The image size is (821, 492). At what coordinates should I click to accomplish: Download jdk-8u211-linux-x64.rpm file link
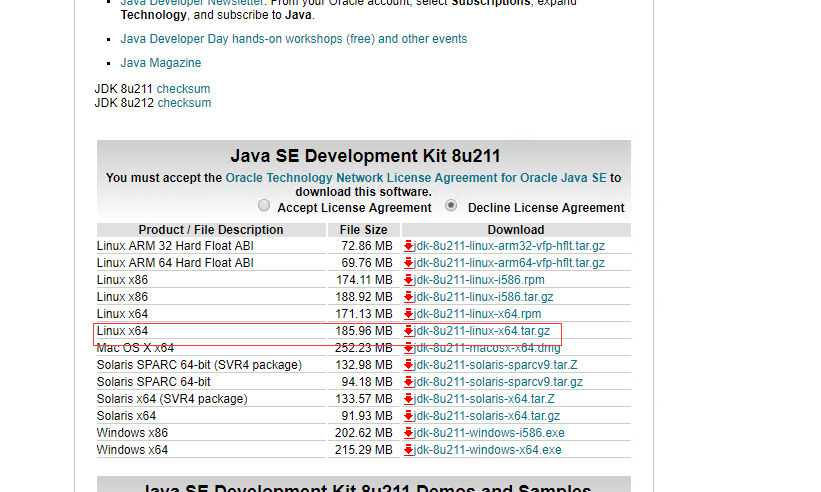tap(477, 314)
